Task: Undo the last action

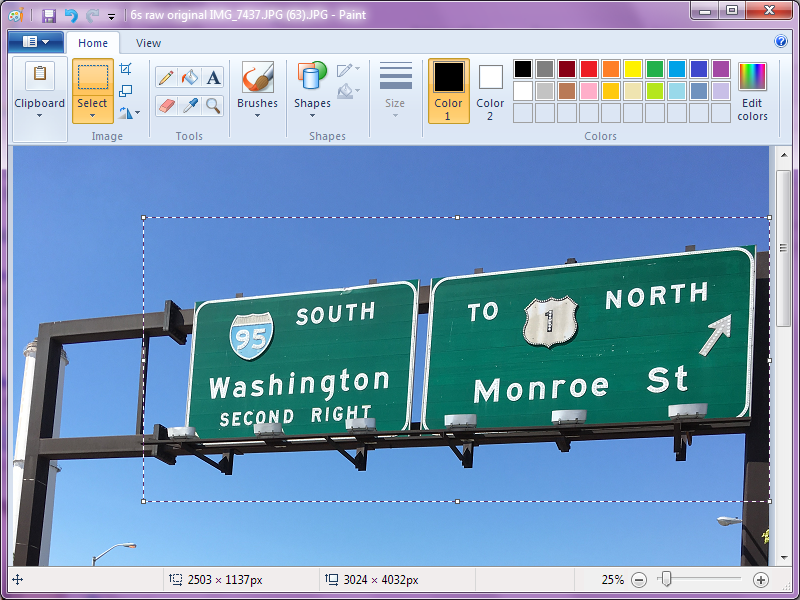Action: 71,15
